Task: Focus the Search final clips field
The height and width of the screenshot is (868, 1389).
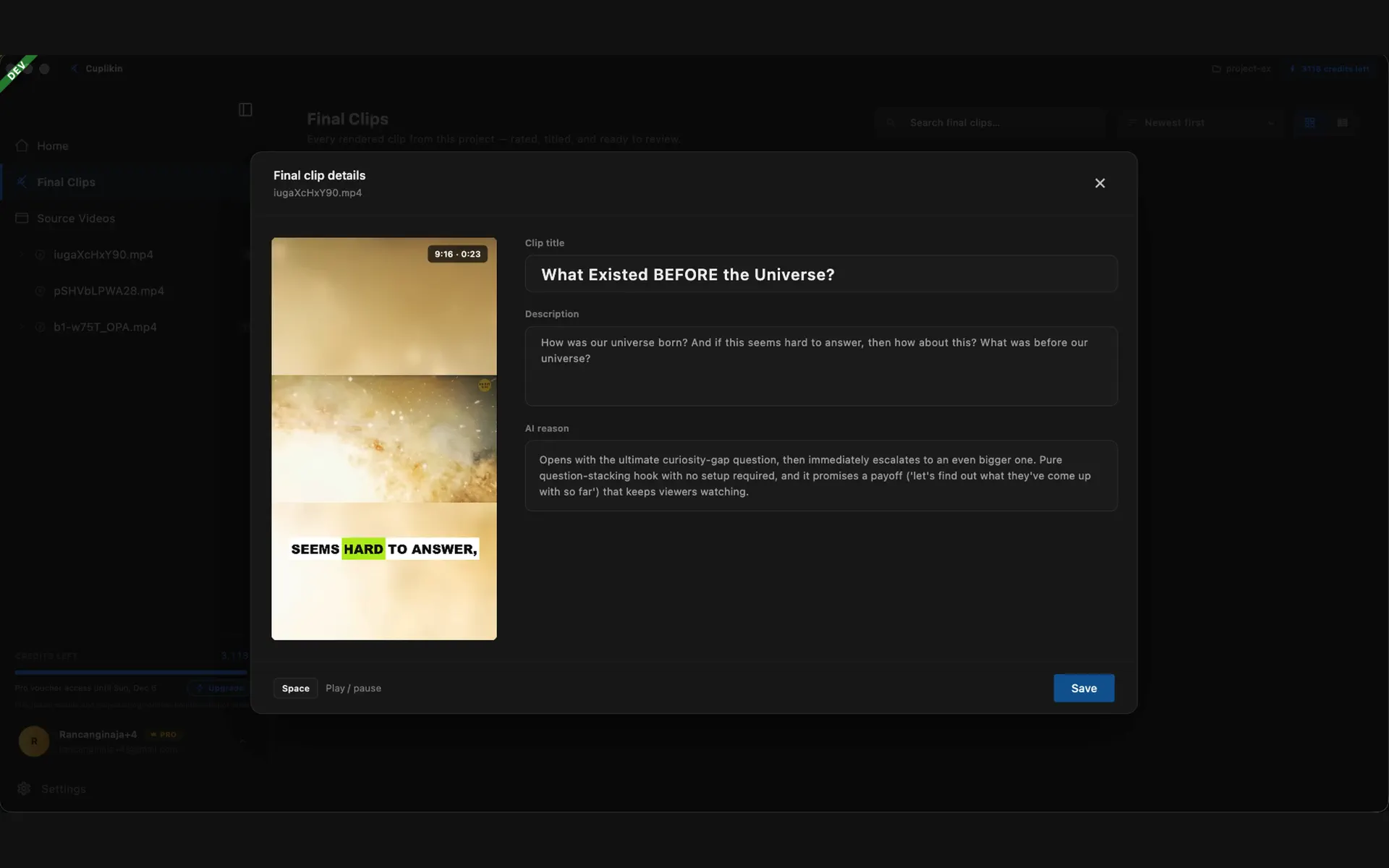Action: [x=990, y=123]
